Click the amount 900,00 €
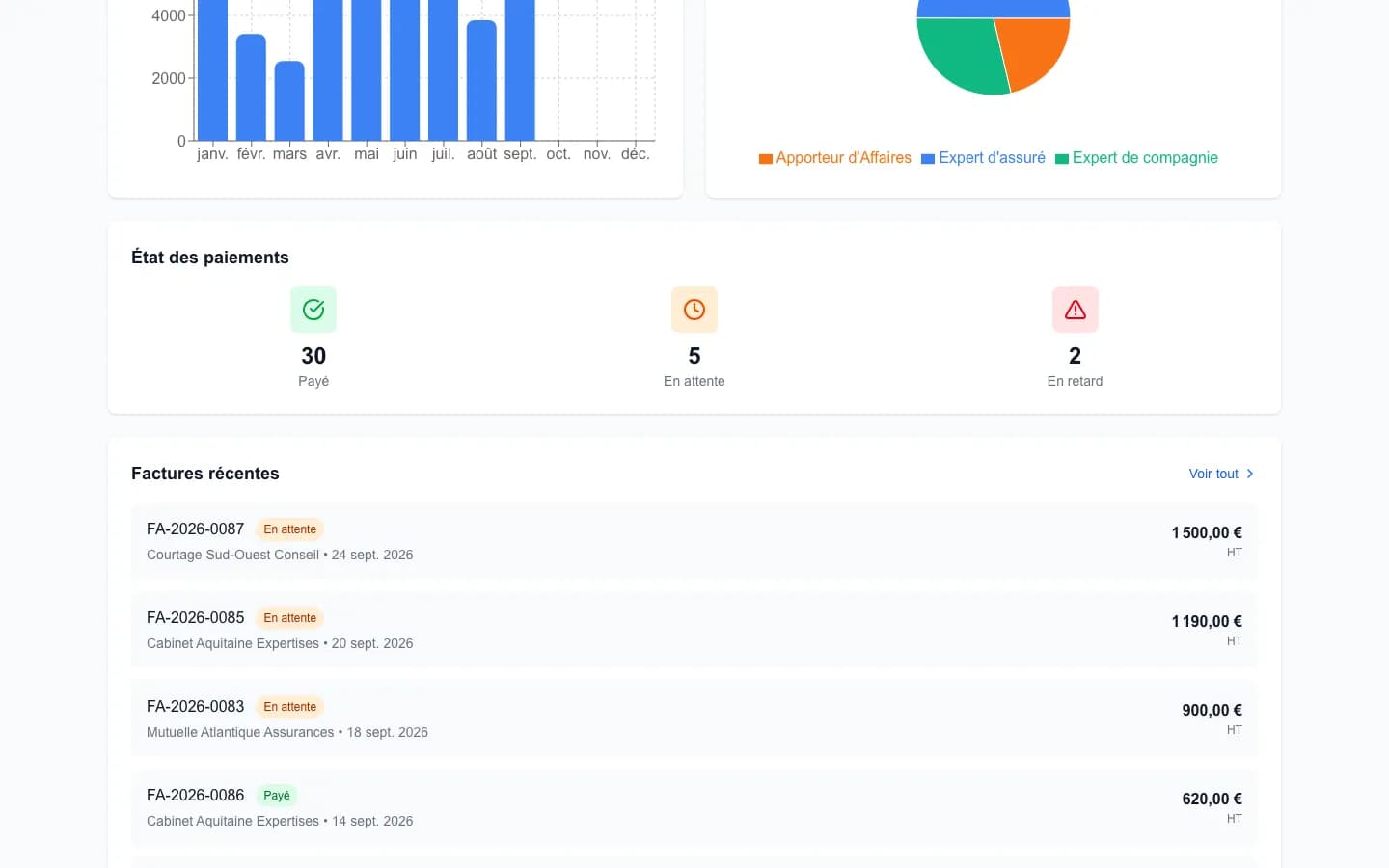The width and height of the screenshot is (1389, 868). 1212,710
